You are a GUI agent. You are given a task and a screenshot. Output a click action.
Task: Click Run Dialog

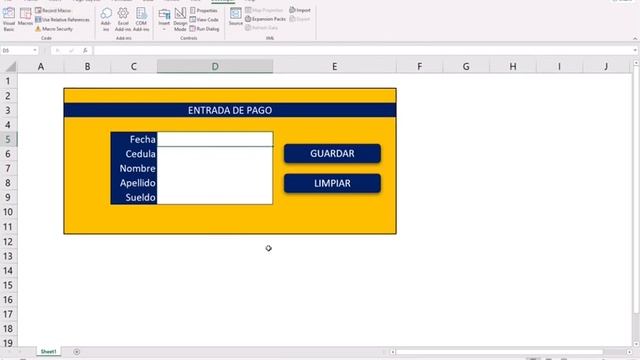click(204, 29)
